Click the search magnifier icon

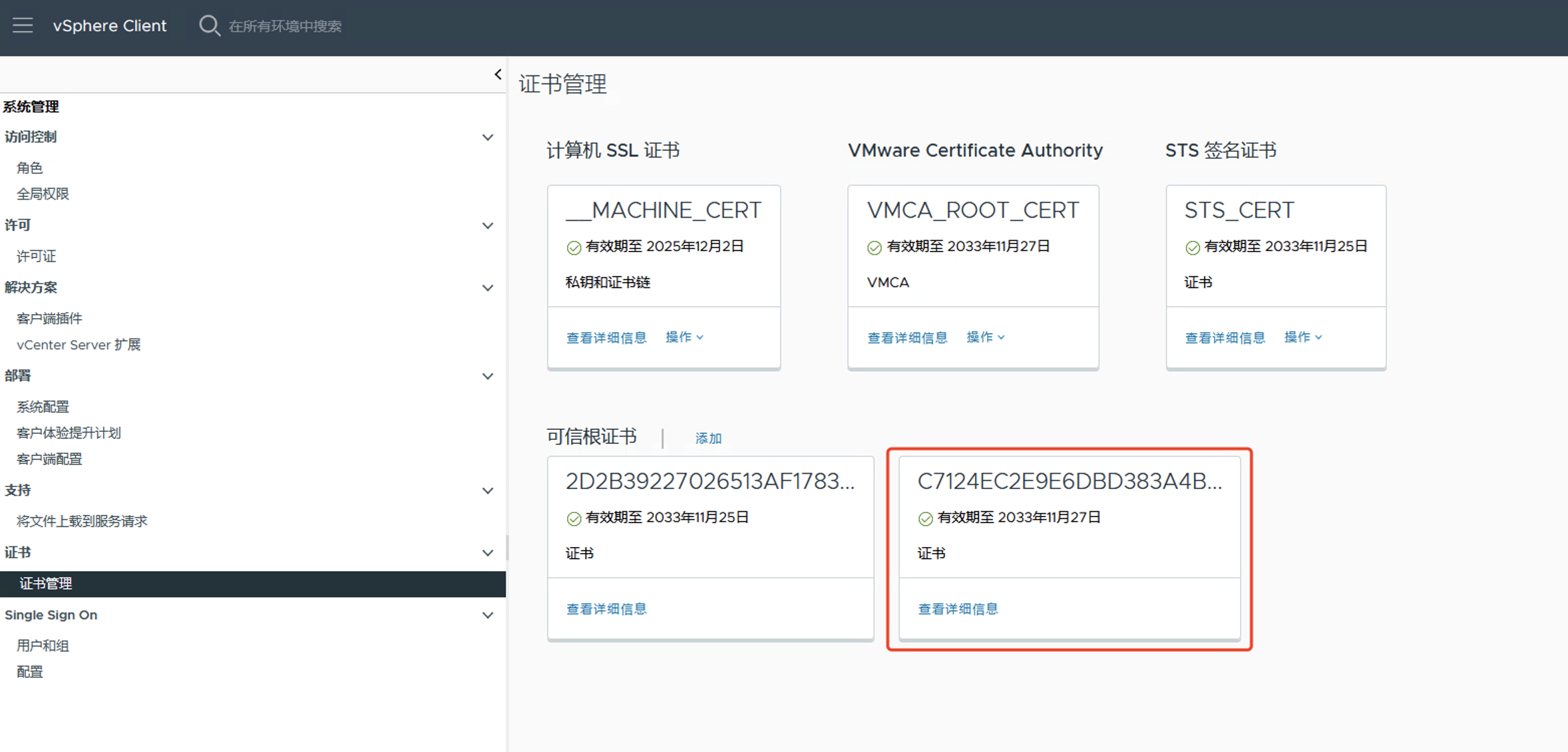click(209, 26)
